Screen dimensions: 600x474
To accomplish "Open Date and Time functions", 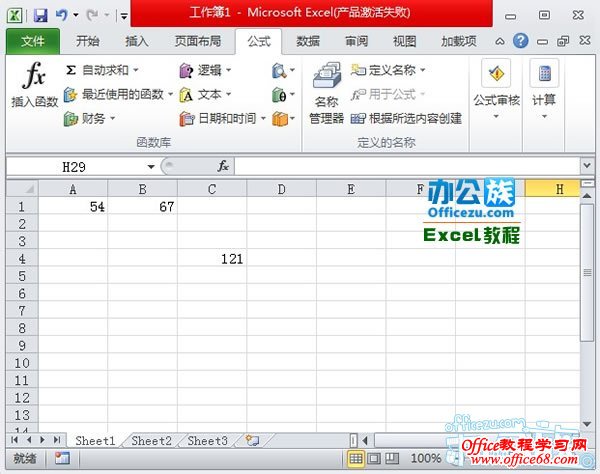I will pos(223,119).
